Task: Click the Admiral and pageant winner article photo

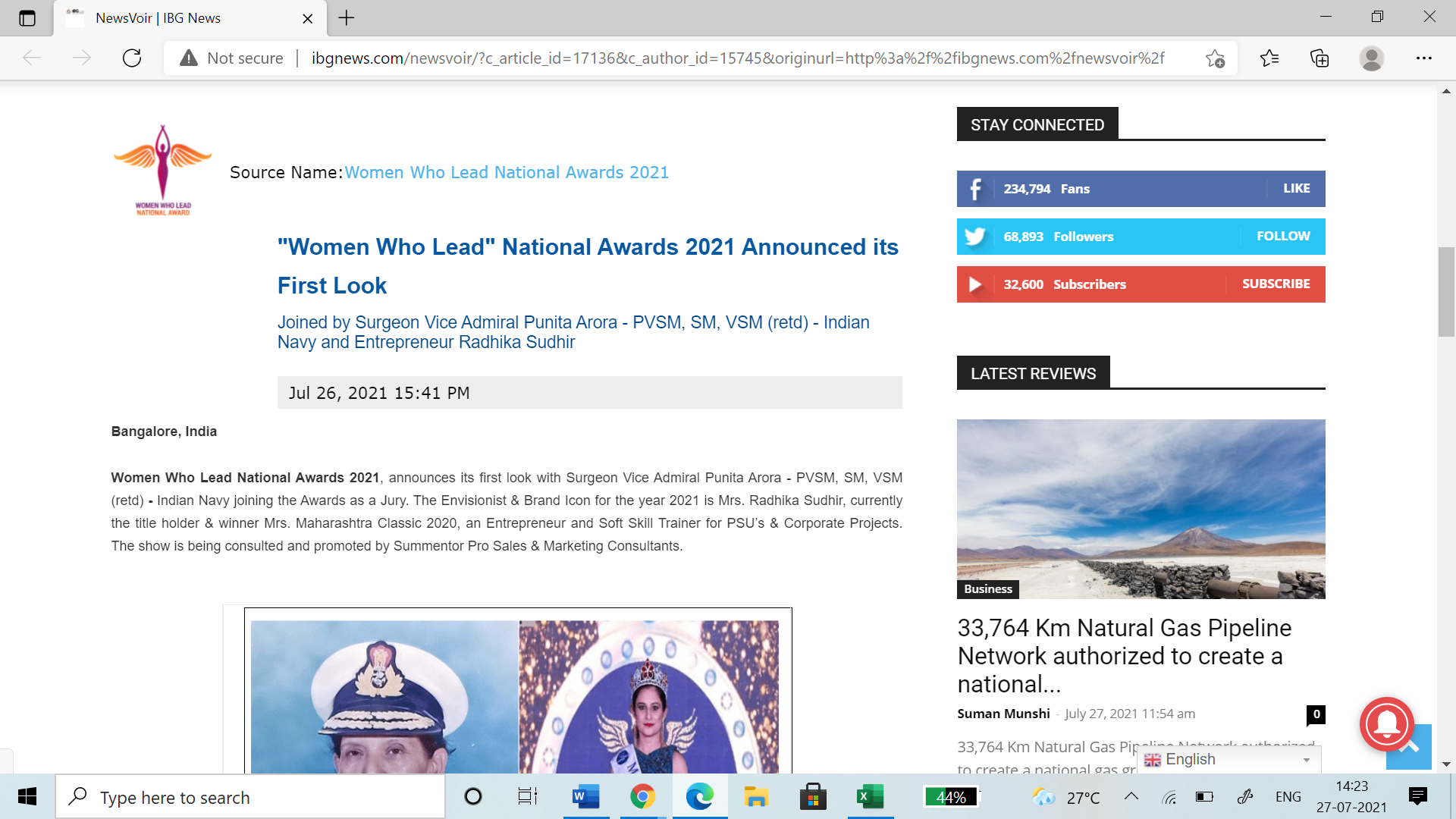Action: (518, 691)
